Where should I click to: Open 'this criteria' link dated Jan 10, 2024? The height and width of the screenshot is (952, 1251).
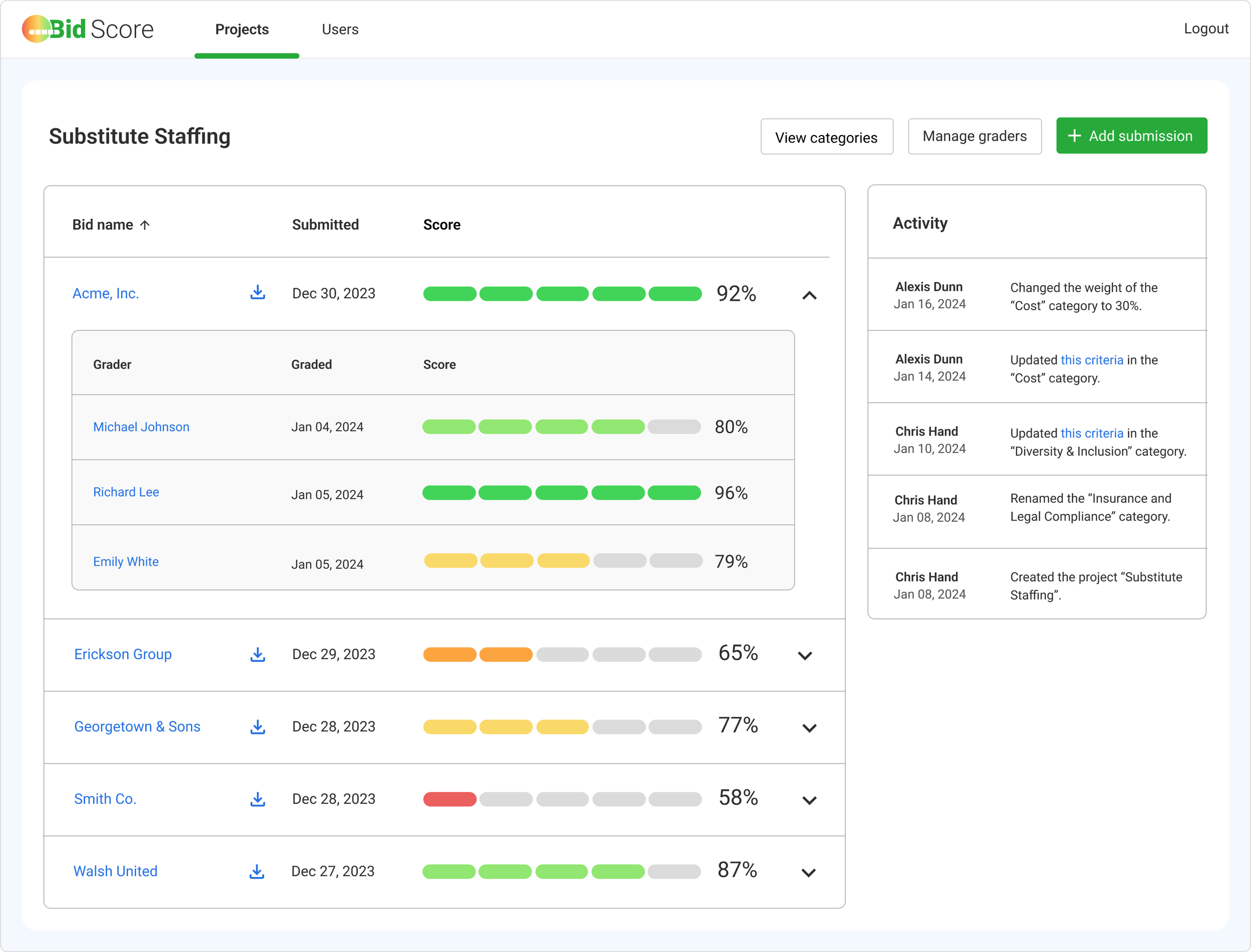click(x=1092, y=433)
